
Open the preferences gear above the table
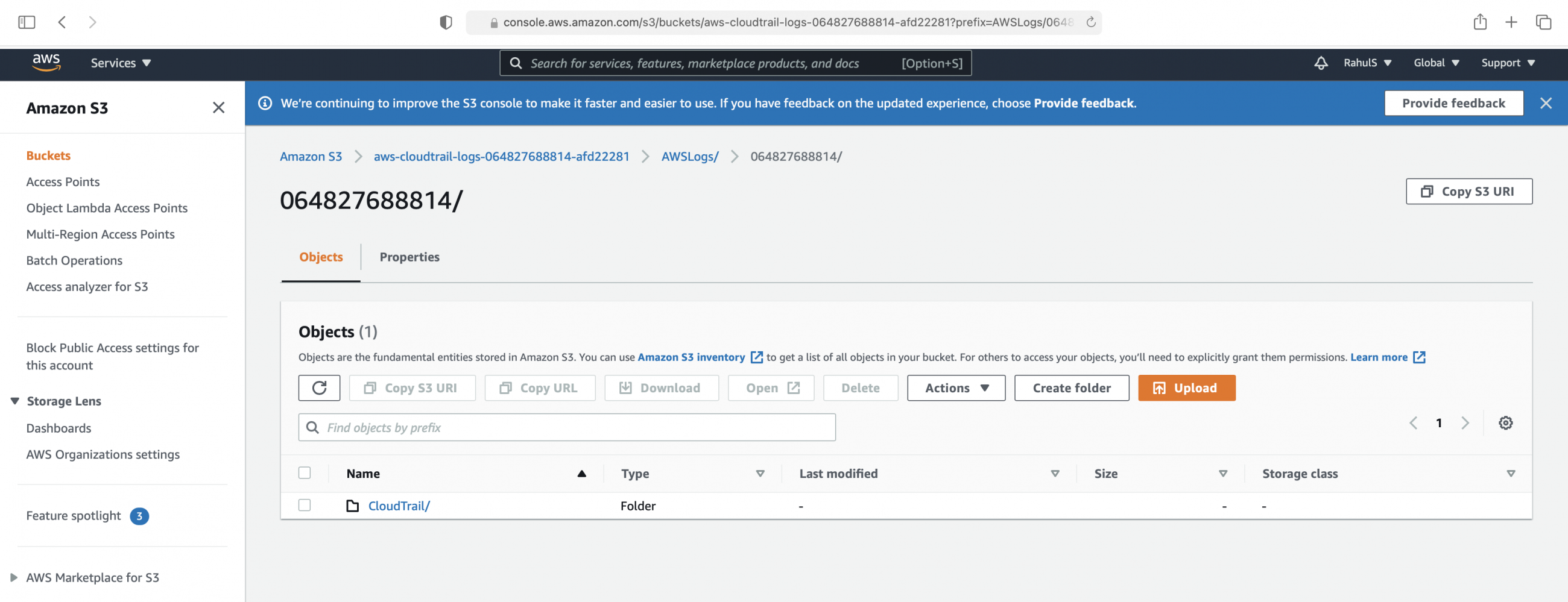1505,422
